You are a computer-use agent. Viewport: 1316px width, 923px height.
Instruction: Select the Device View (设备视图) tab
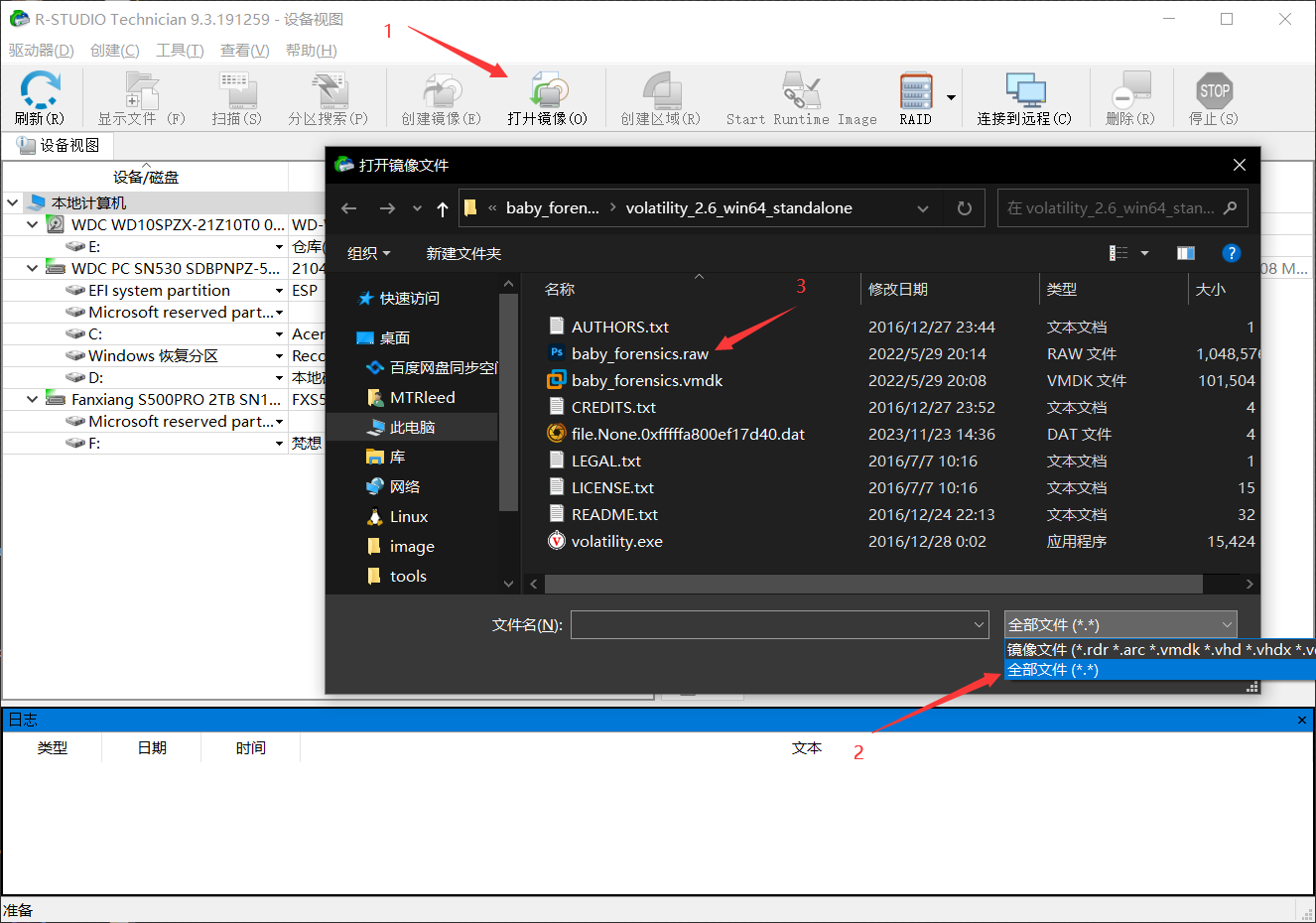coord(60,146)
